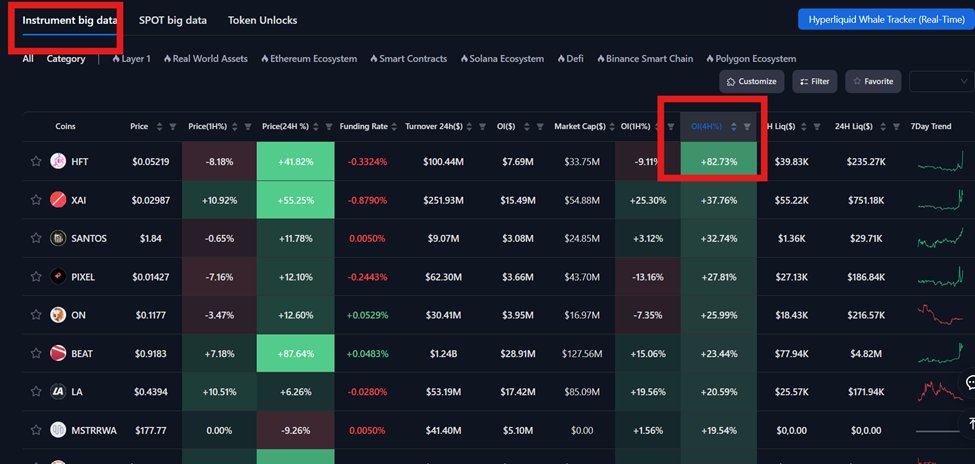The height and width of the screenshot is (464, 975).
Task: Select the All category filter
Action: [x=28, y=58]
